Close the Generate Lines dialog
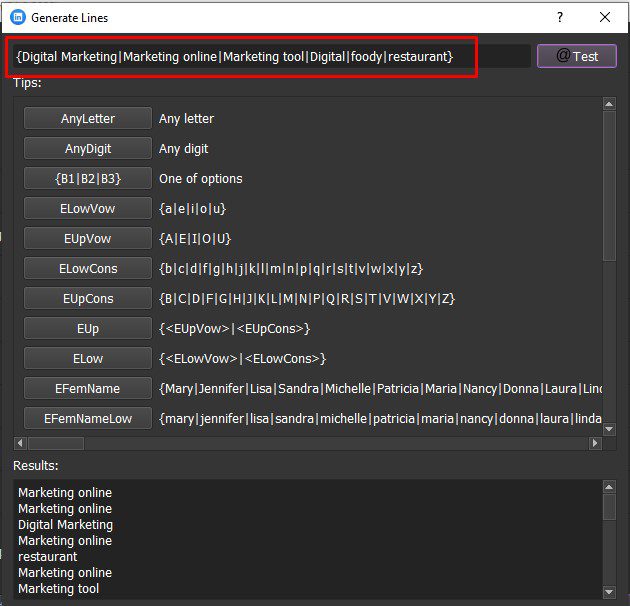Viewport: 630px width, 606px height. pyautogui.click(x=605, y=17)
